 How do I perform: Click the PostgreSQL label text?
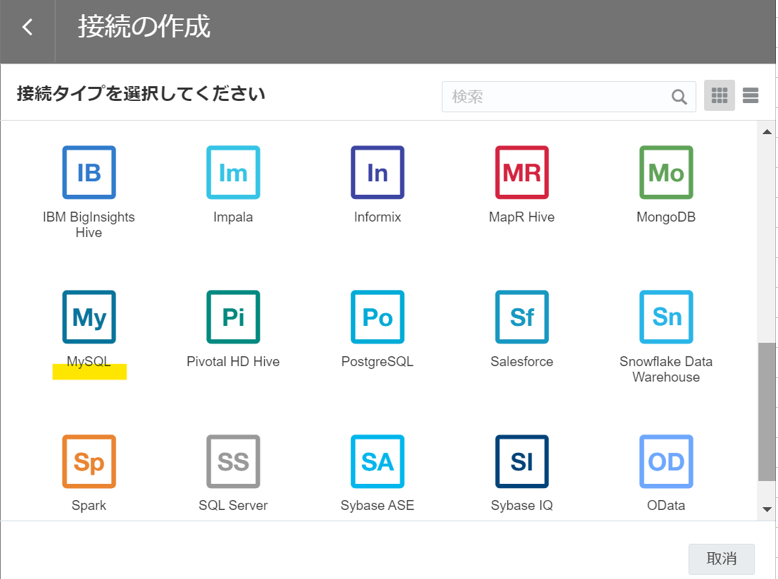(x=377, y=361)
